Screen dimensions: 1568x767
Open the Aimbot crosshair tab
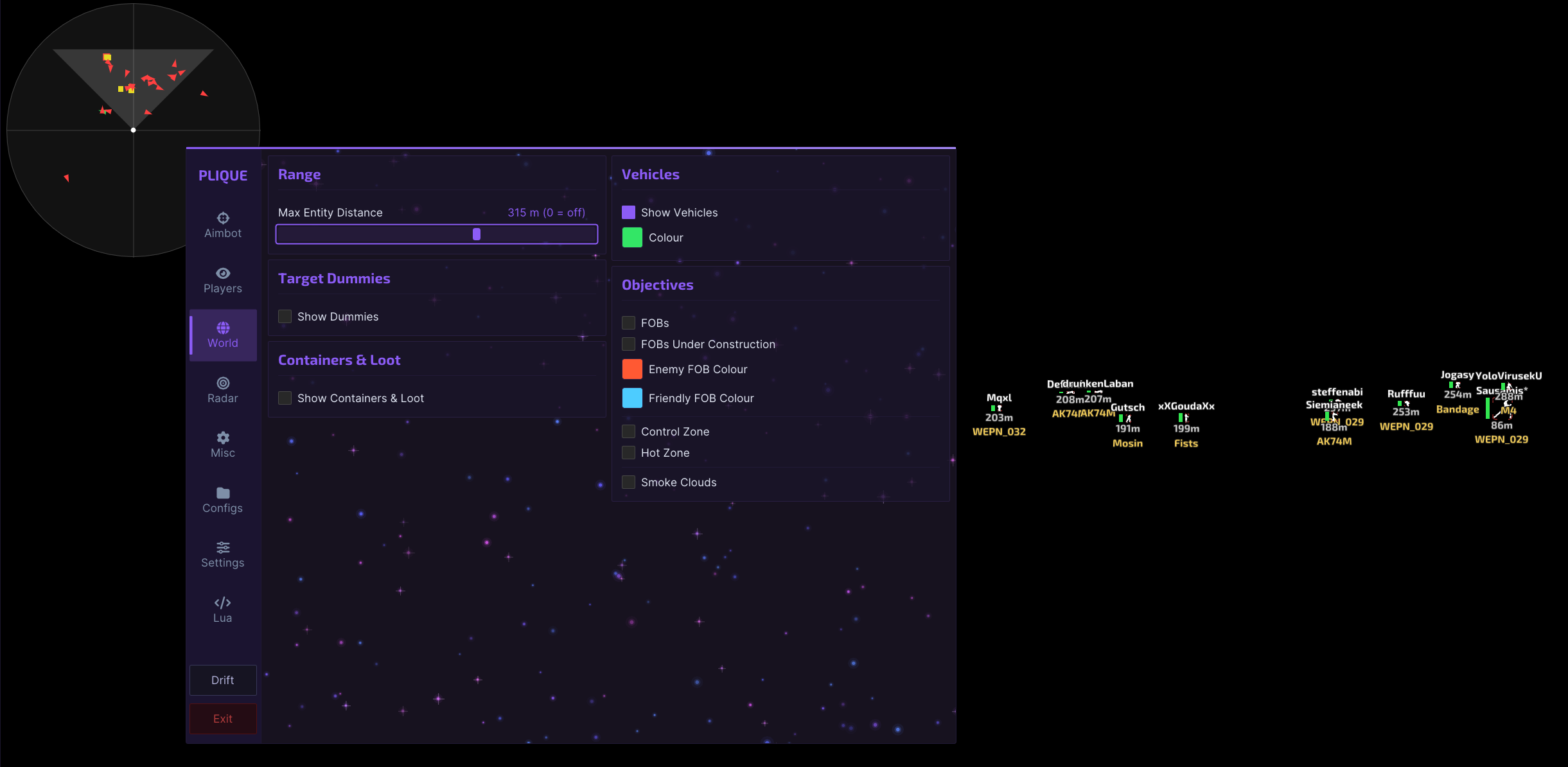pyautogui.click(x=223, y=225)
